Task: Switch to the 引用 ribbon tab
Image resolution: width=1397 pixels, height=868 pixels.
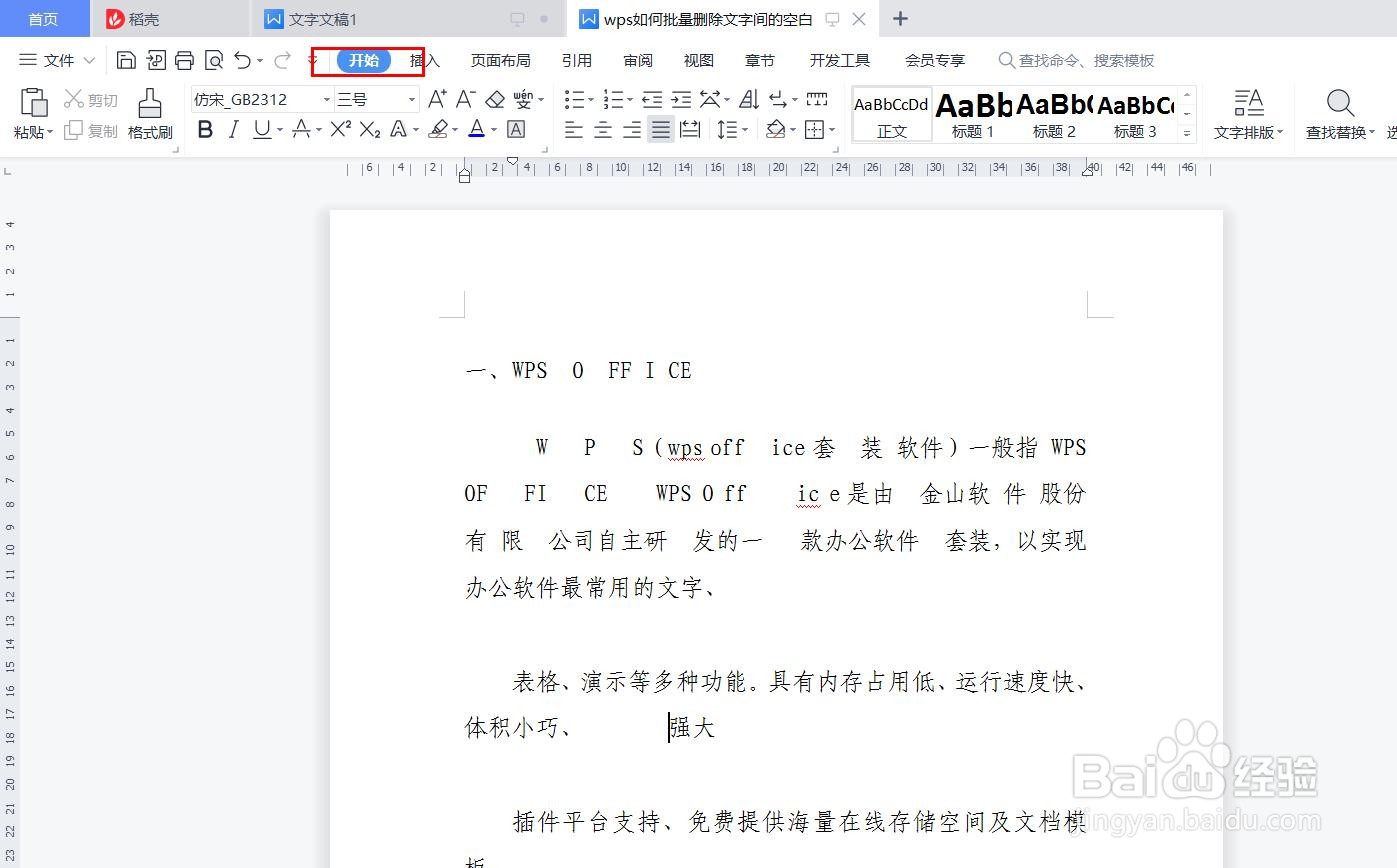Action: coord(576,60)
